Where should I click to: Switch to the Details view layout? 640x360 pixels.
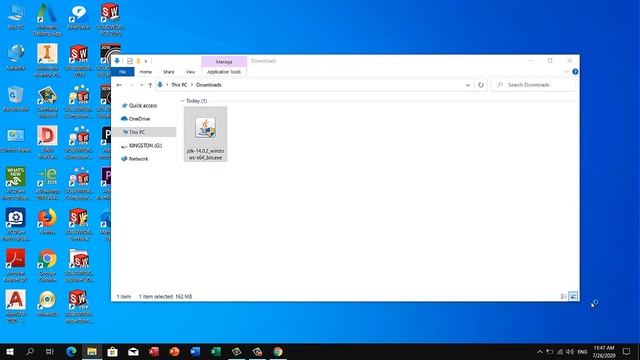tap(564, 296)
